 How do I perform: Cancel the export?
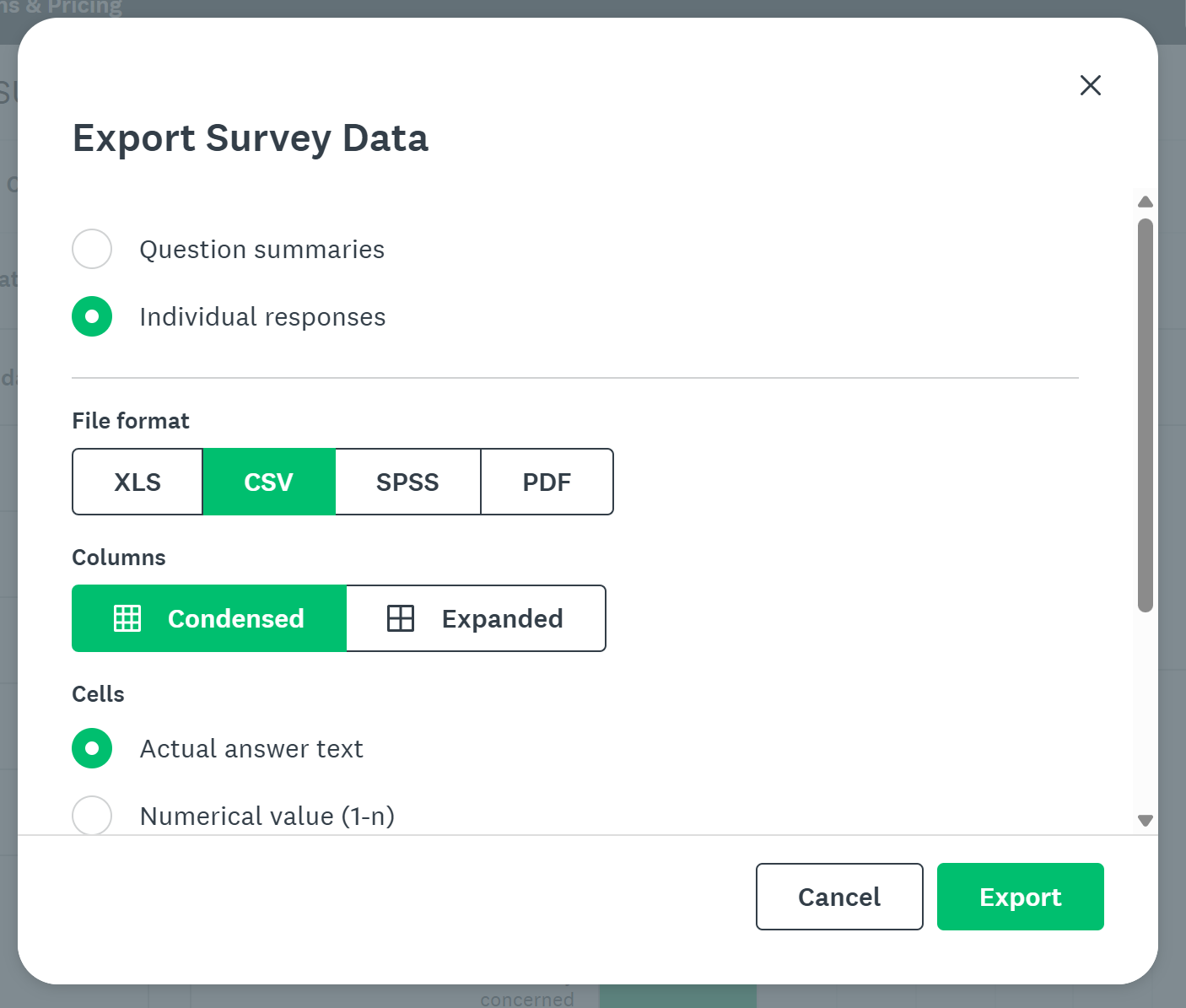click(838, 897)
